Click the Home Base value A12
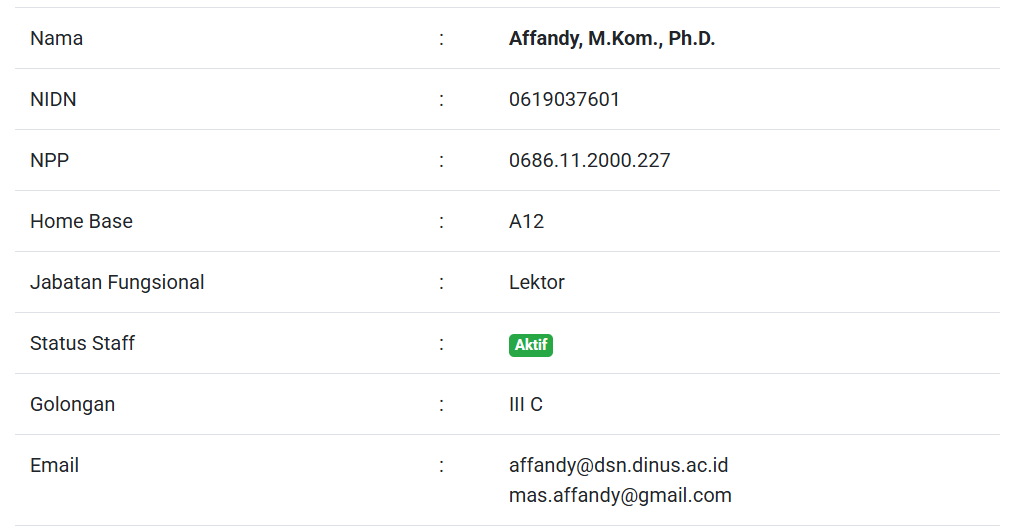The image size is (1018, 529). [526, 221]
